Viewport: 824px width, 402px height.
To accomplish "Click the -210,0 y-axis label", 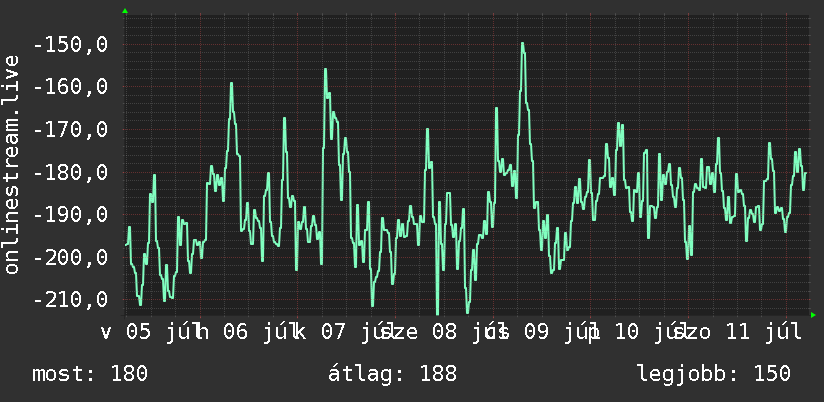I will (x=70, y=300).
